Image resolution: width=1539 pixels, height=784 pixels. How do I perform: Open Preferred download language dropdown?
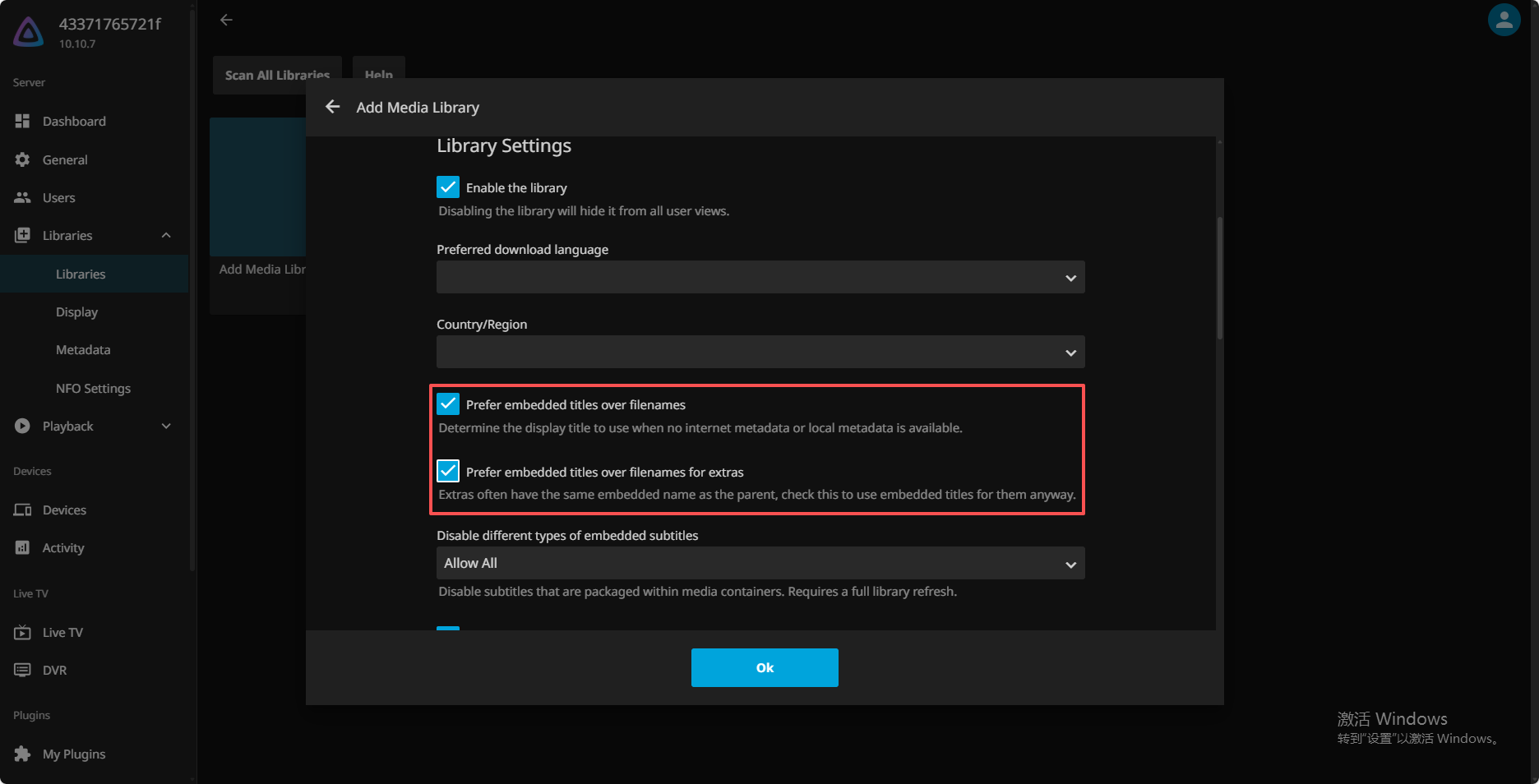pos(760,278)
